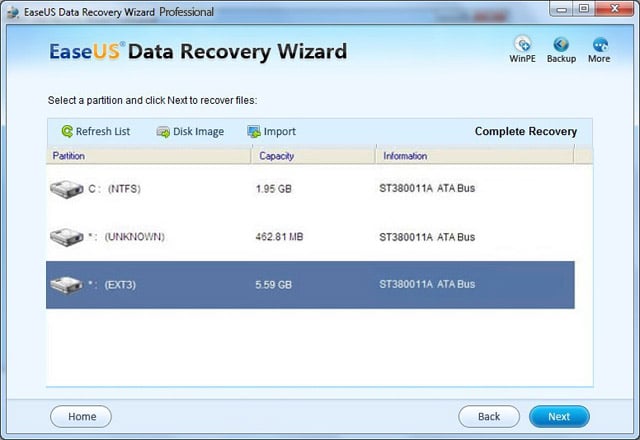Sort by the Information column header

click(474, 156)
